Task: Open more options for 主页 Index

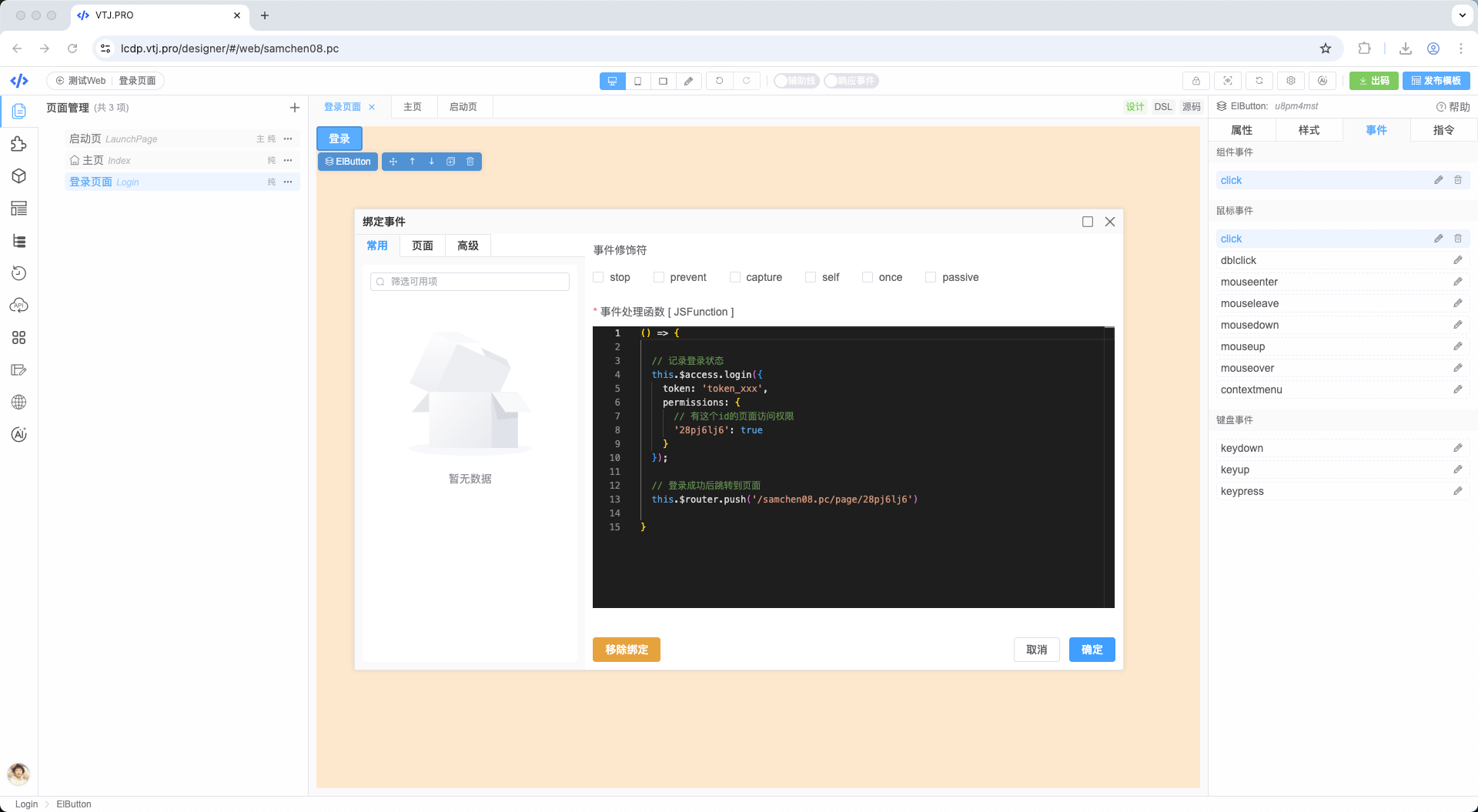Action: 288,161
